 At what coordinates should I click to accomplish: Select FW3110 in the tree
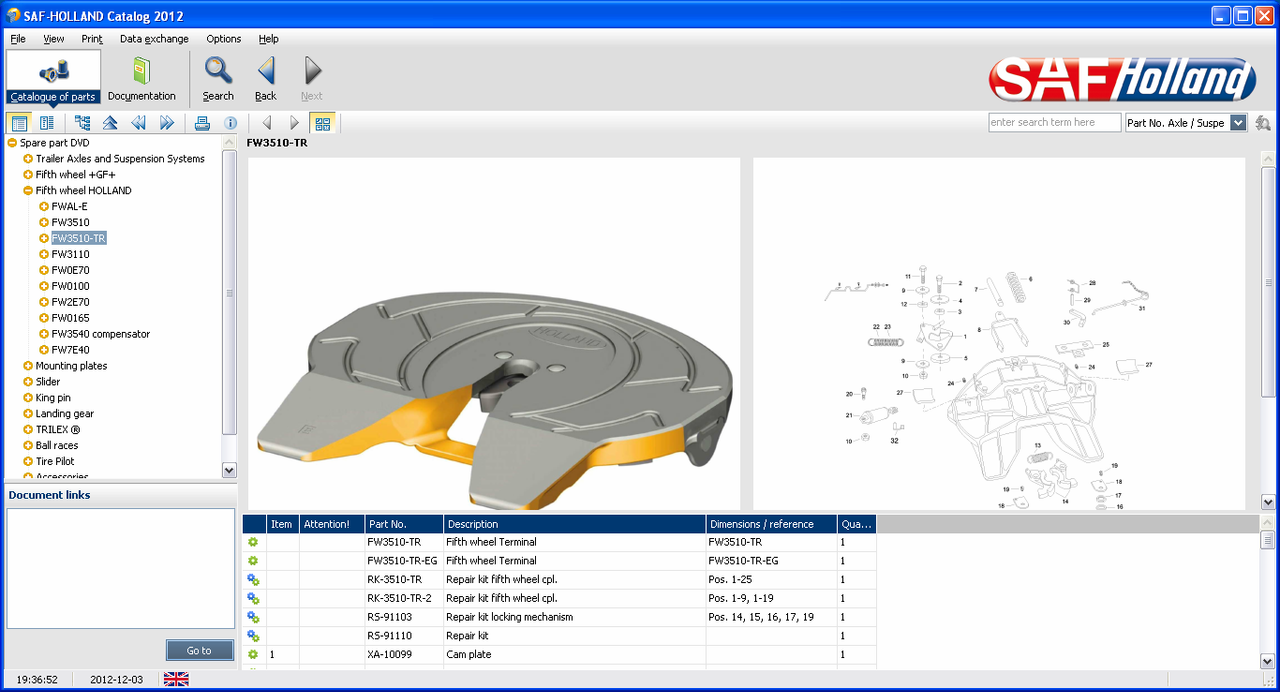(71, 254)
